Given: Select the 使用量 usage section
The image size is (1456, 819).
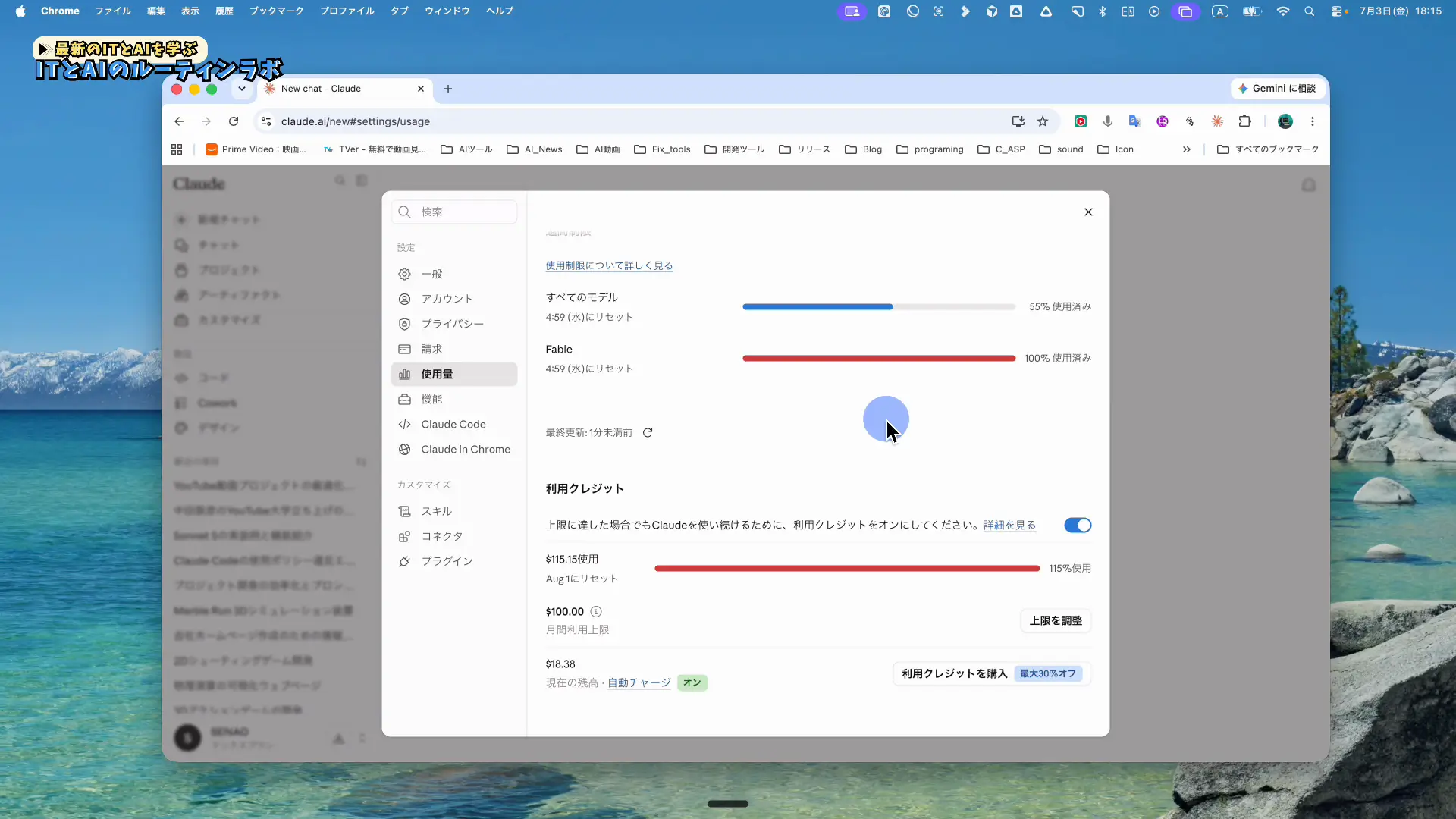Looking at the screenshot, I should [x=453, y=374].
